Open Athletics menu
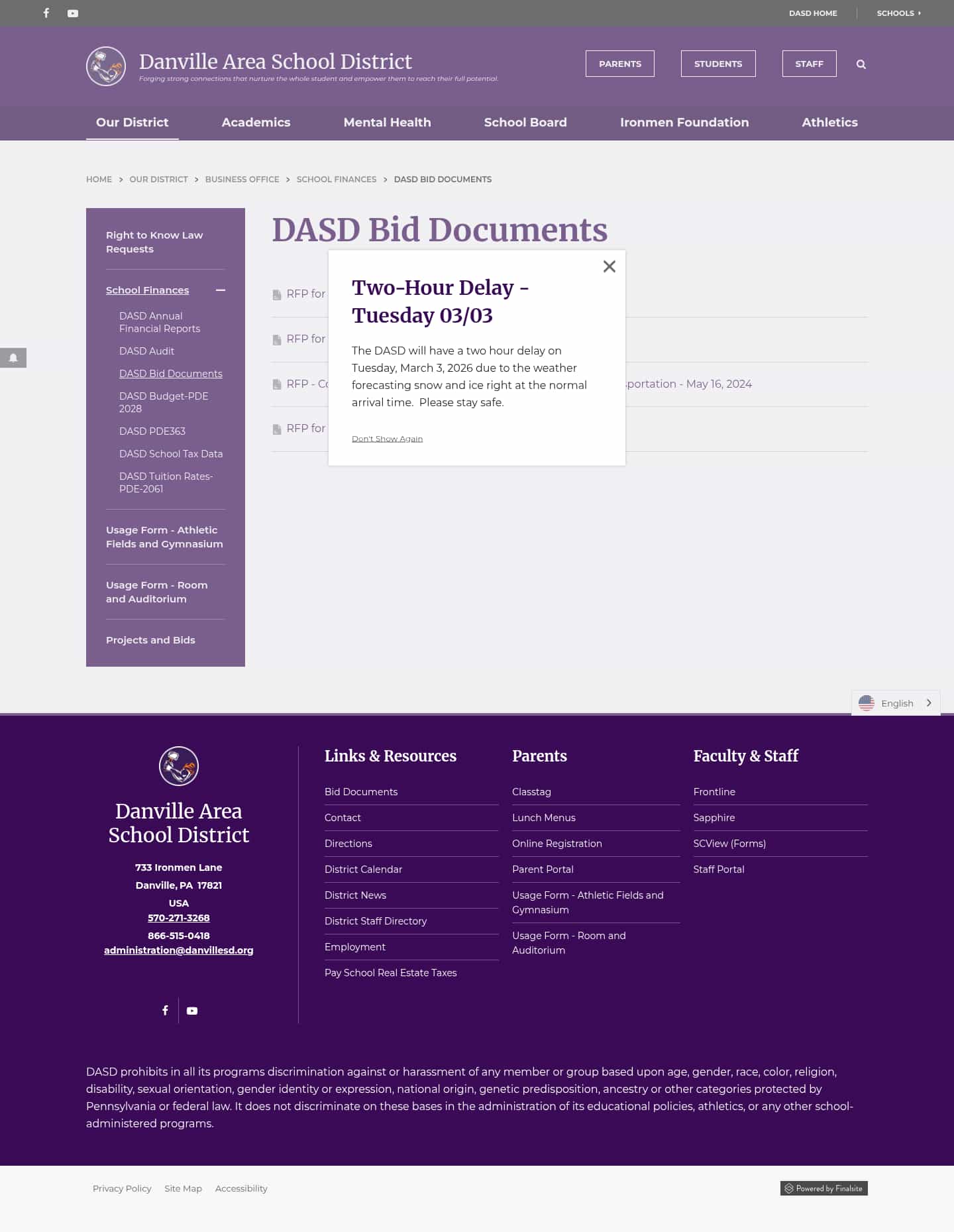This screenshot has height=1232, width=954. [x=829, y=123]
